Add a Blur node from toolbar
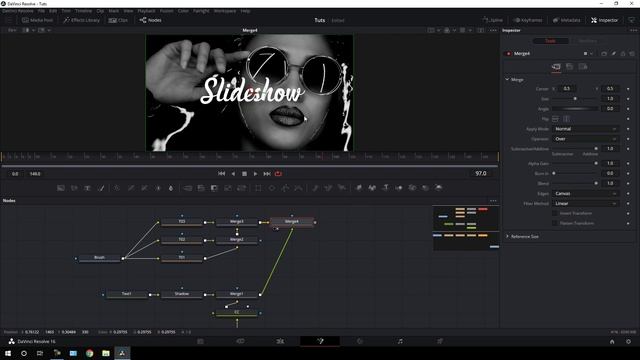Image resolution: width=640 pixels, height=360 pixels. tap(171, 188)
